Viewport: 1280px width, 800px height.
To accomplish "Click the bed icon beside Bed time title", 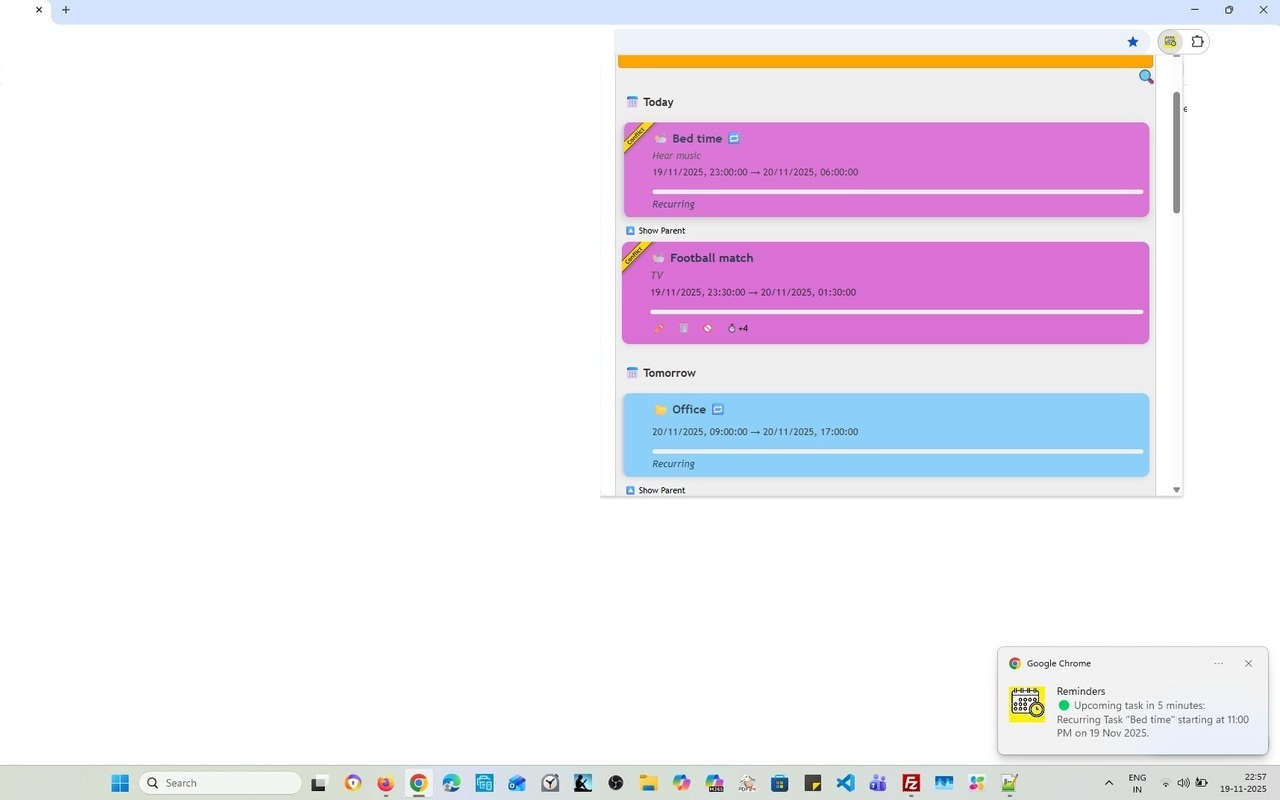I will [660, 139].
